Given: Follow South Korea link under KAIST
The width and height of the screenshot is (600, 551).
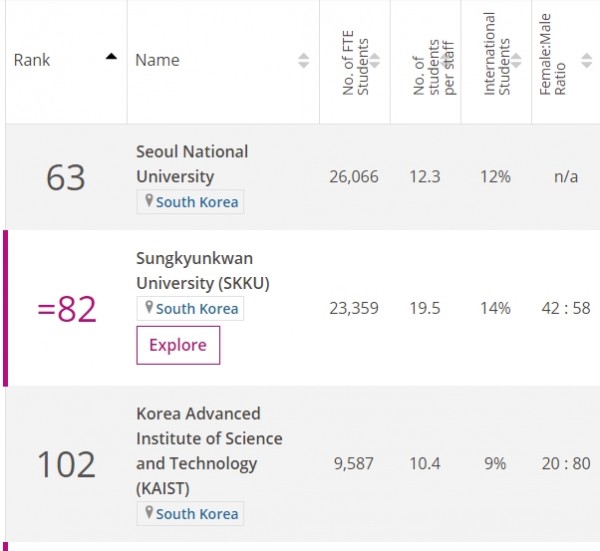Looking at the screenshot, I should [x=197, y=514].
